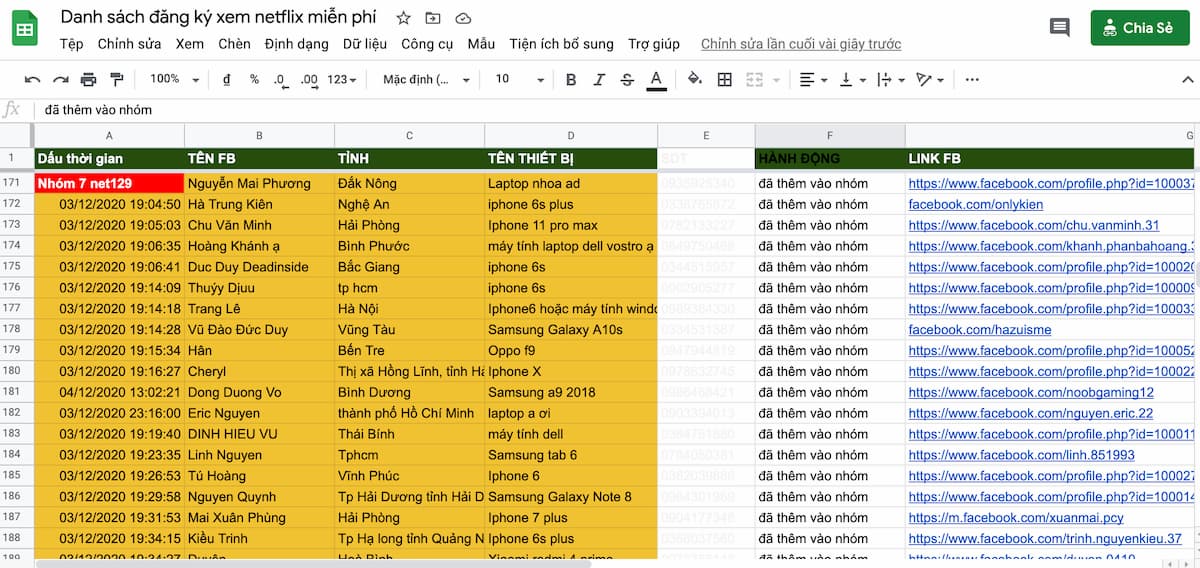1200x568 pixels.
Task: Toggle strikethrough formatting
Action: pos(627,80)
